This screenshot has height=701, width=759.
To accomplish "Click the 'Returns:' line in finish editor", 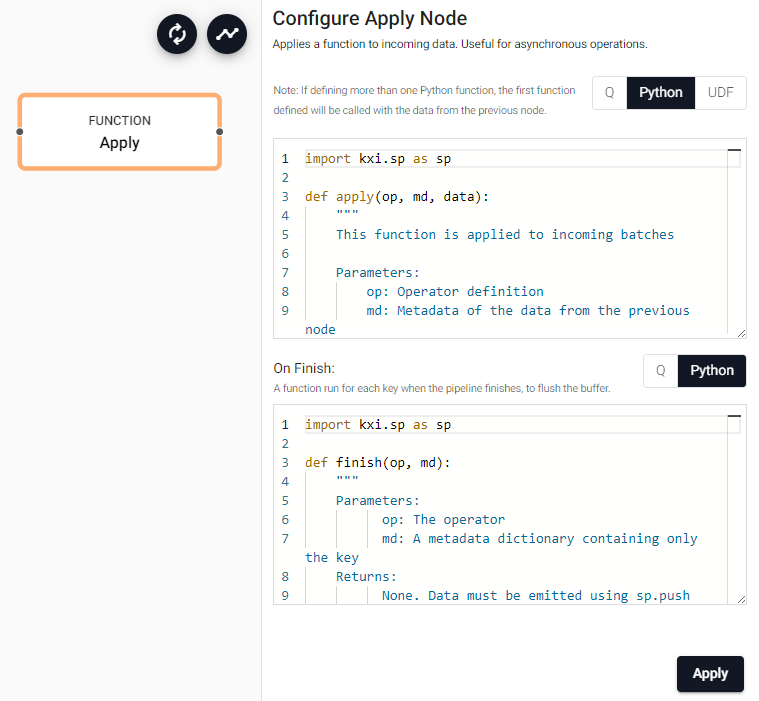I will 366,577.
